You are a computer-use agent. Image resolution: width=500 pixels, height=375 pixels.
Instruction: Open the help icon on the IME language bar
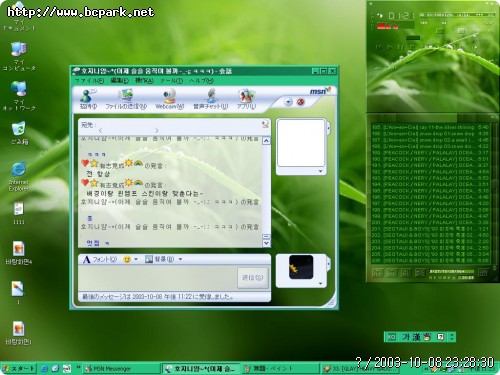440,337
